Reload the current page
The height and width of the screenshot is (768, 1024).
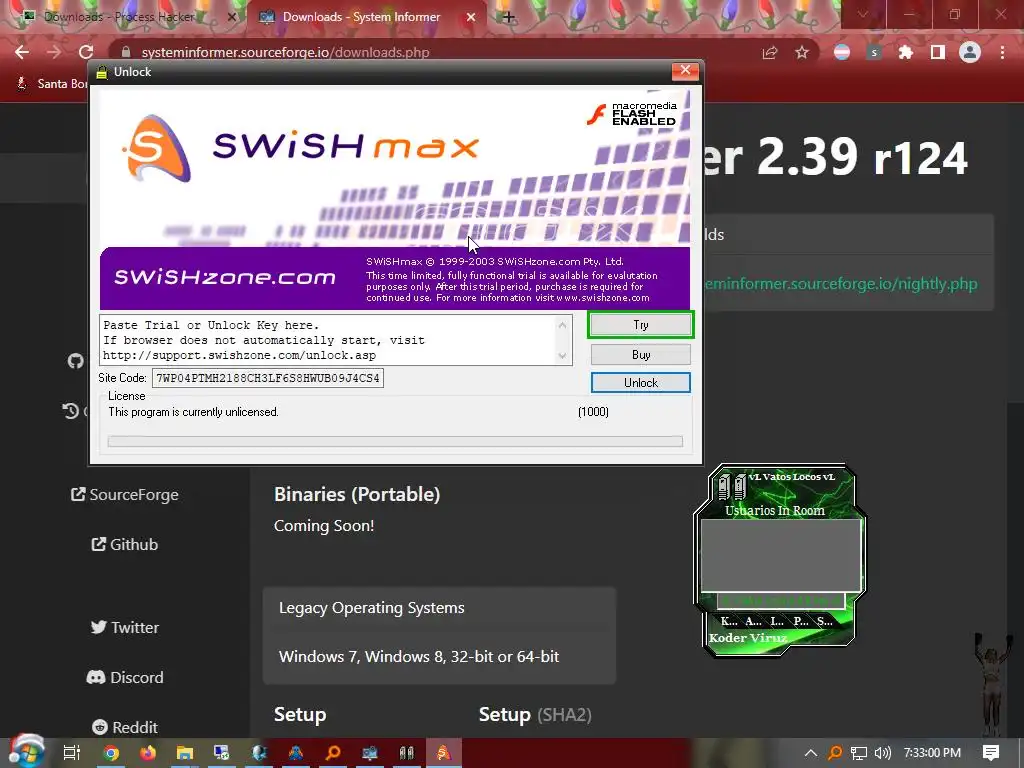86,52
